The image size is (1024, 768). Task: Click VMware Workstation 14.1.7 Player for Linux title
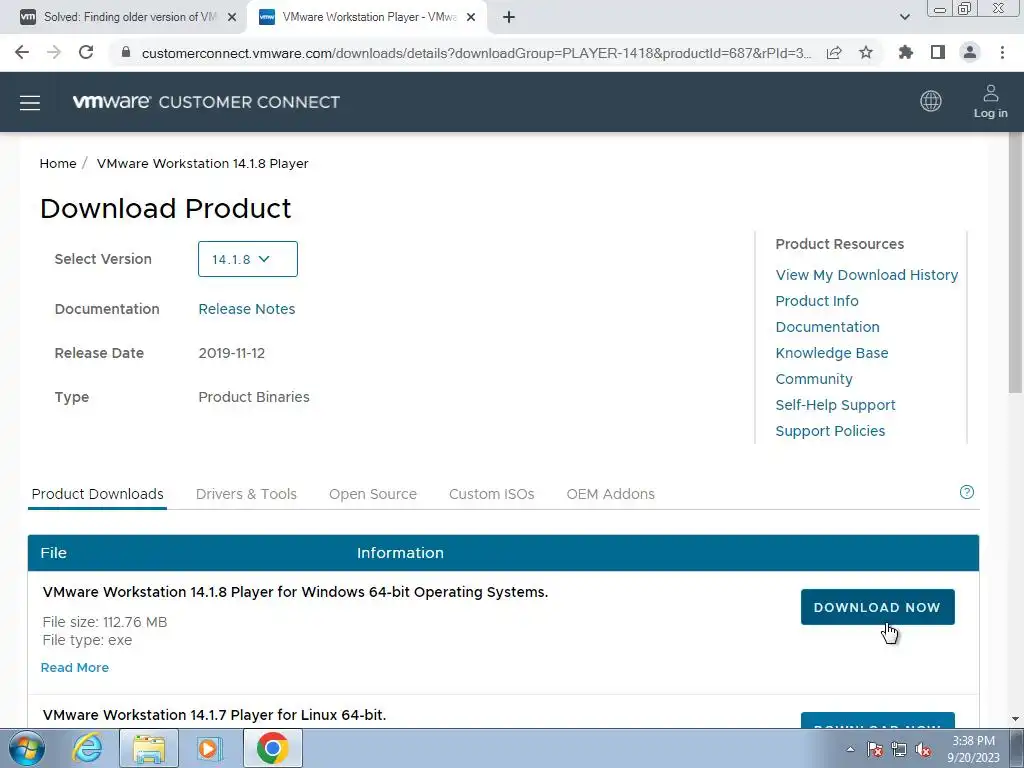tap(214, 715)
